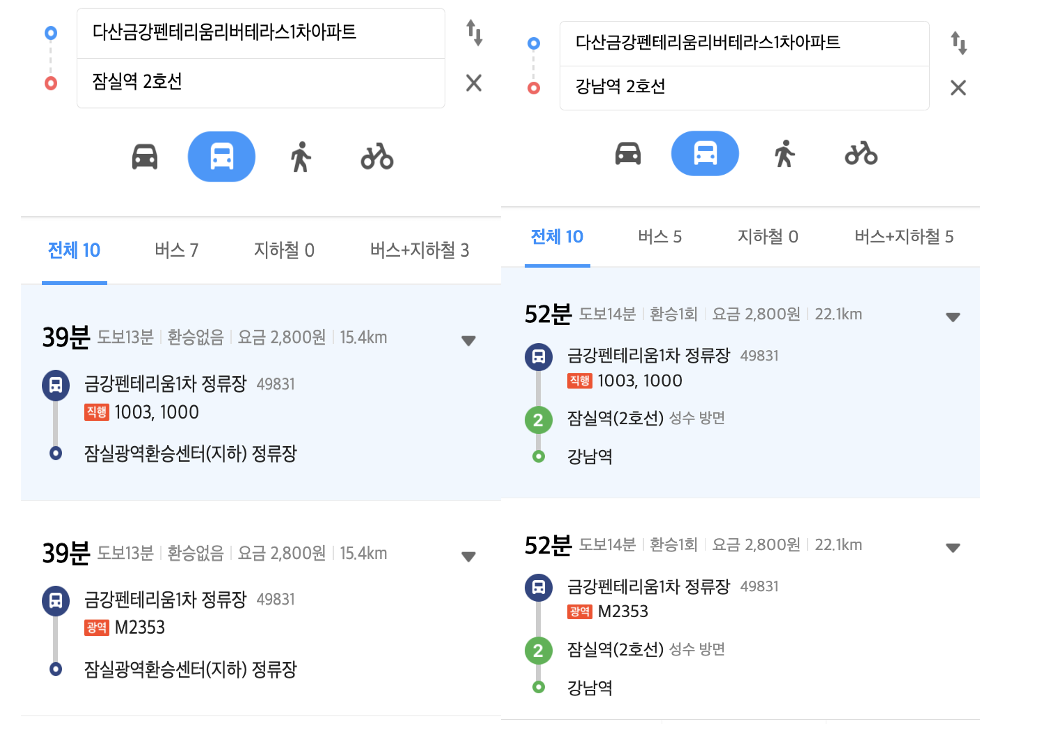
Task: Click the 잠실역 2호선 destination input
Action: click(260, 83)
